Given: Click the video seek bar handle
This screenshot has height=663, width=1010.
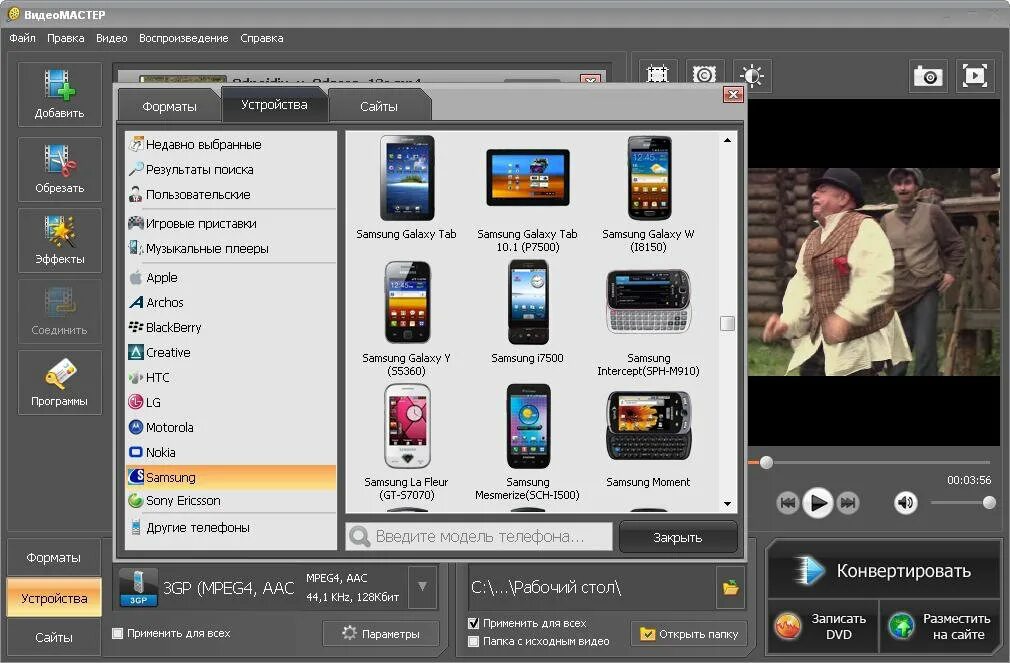Looking at the screenshot, I should [x=767, y=462].
